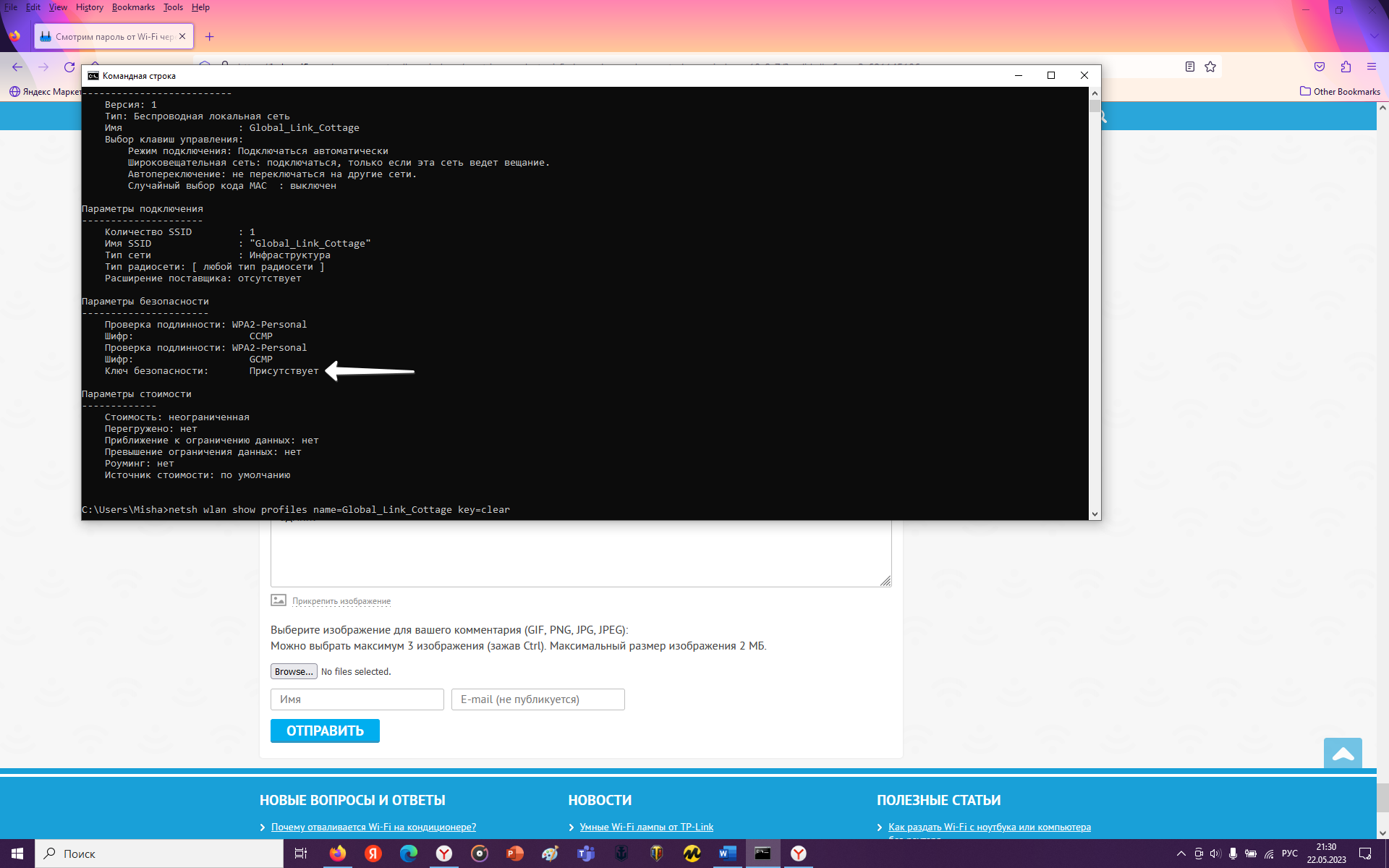Open the Tools menu

173,7
